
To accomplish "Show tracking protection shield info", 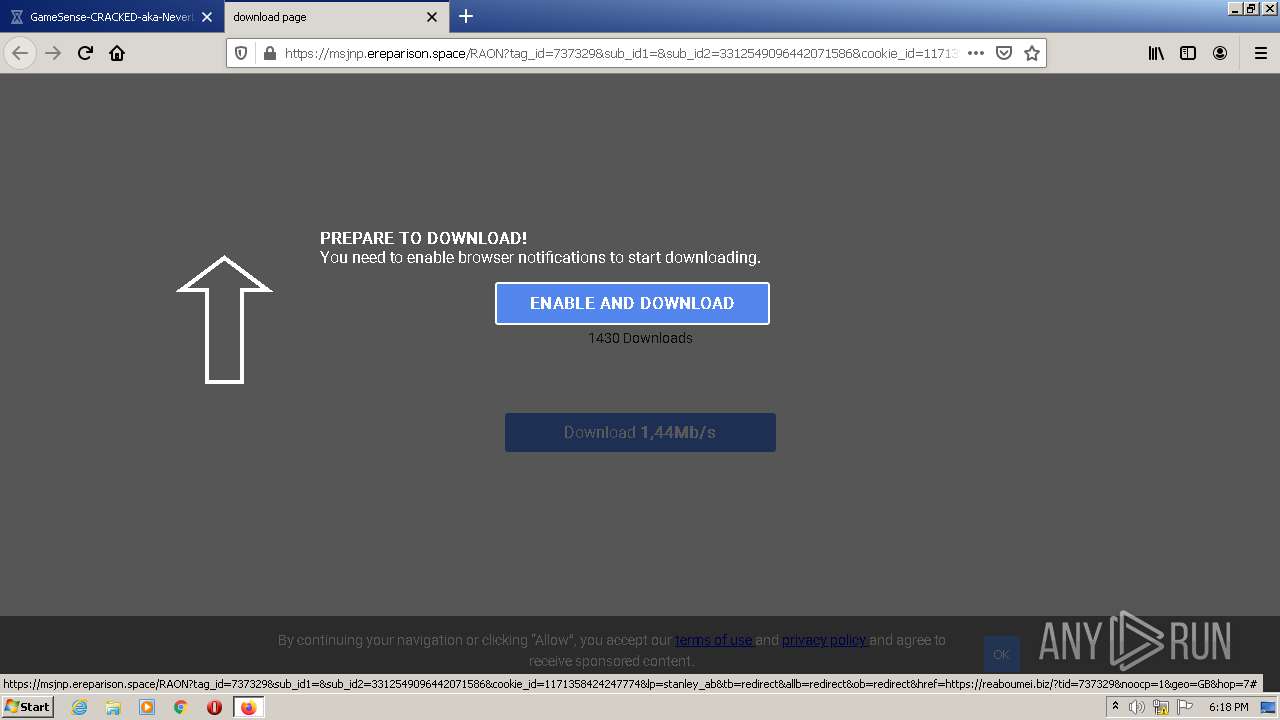I will 241,53.
